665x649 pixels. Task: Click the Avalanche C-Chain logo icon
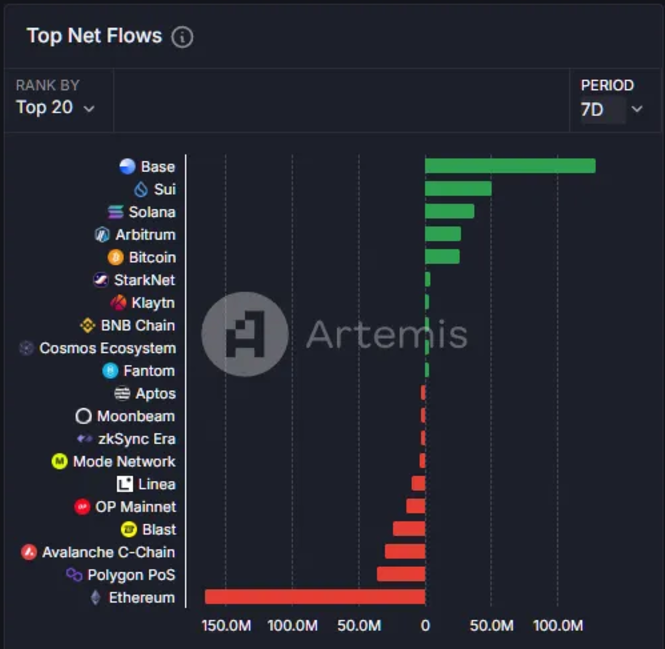[29, 552]
